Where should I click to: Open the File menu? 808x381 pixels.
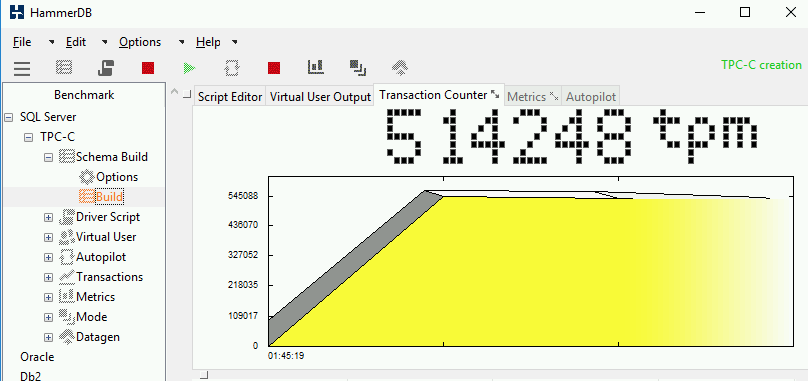pyautogui.click(x=22, y=42)
